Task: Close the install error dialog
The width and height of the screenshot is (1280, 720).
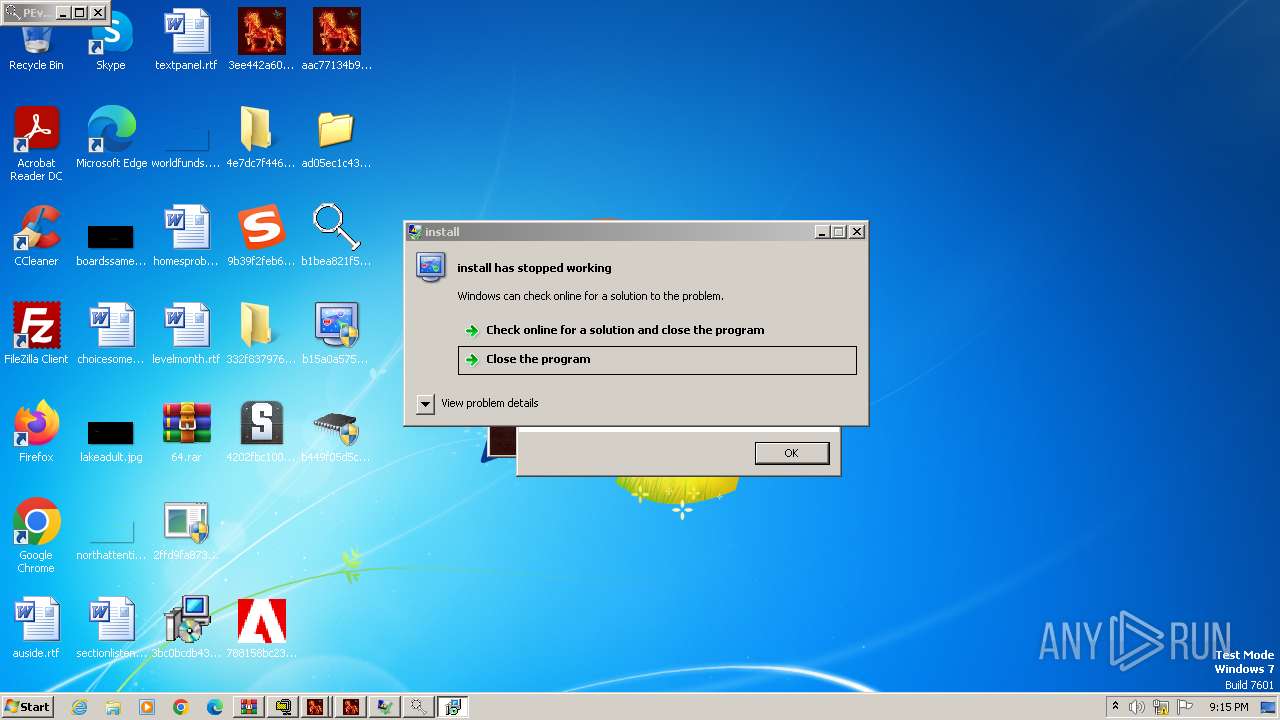Action: (857, 232)
